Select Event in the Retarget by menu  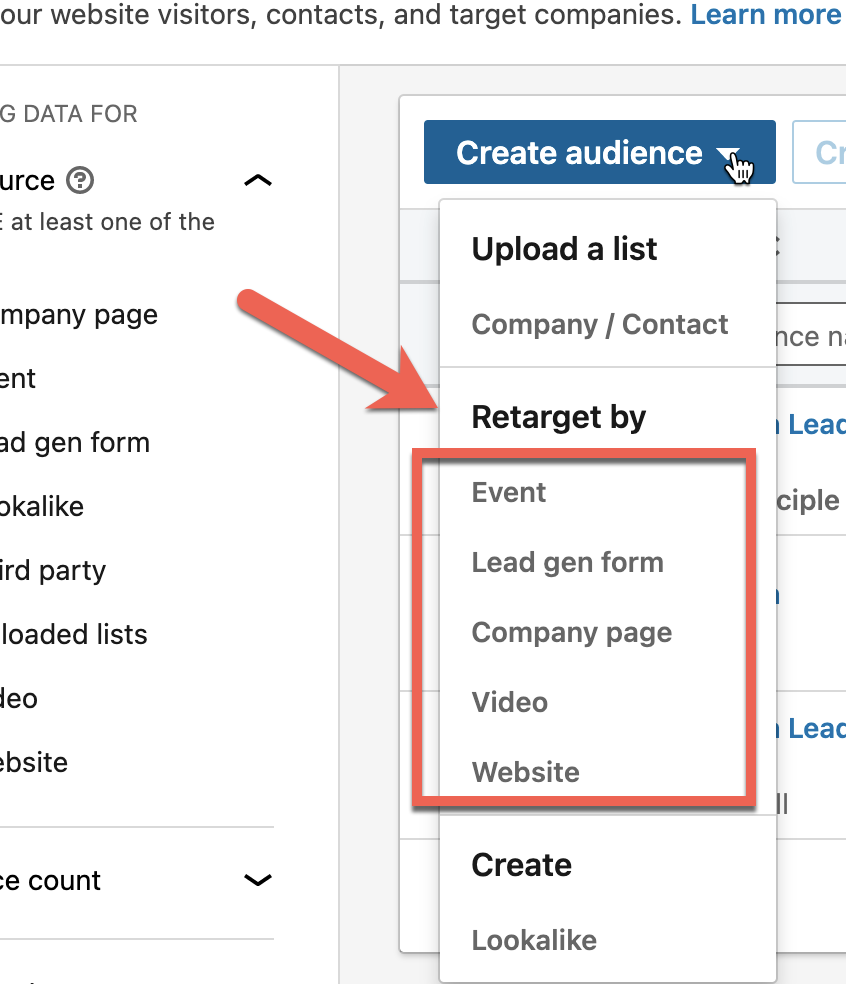(x=509, y=493)
